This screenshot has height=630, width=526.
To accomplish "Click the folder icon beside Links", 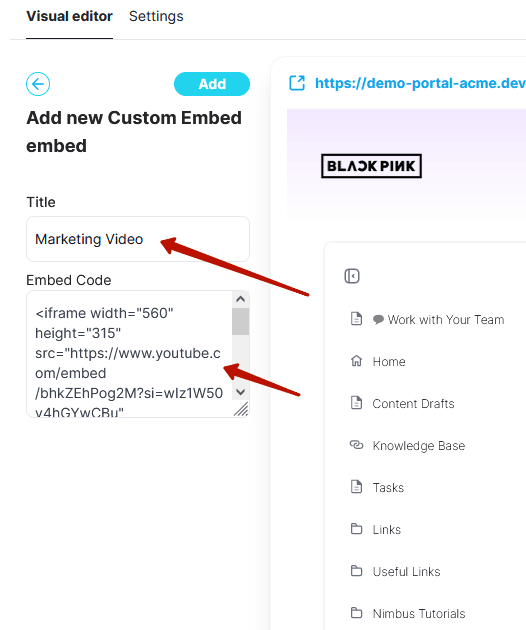I will pos(356,529).
